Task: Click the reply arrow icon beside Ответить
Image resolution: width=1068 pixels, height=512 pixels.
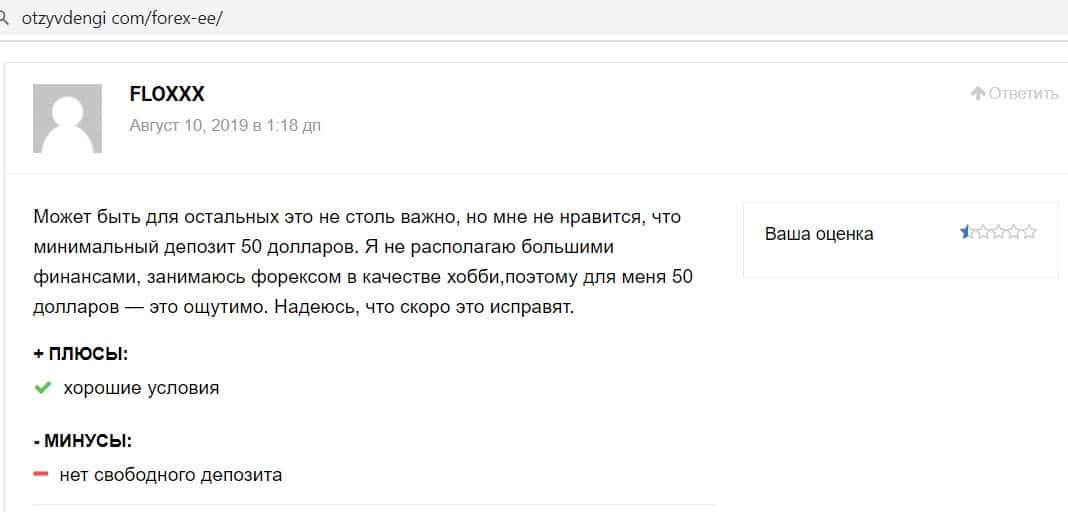Action: (x=978, y=93)
